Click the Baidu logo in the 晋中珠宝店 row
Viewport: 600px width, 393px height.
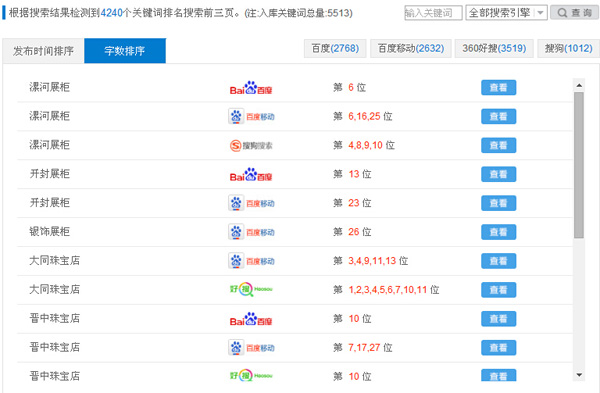click(251, 319)
